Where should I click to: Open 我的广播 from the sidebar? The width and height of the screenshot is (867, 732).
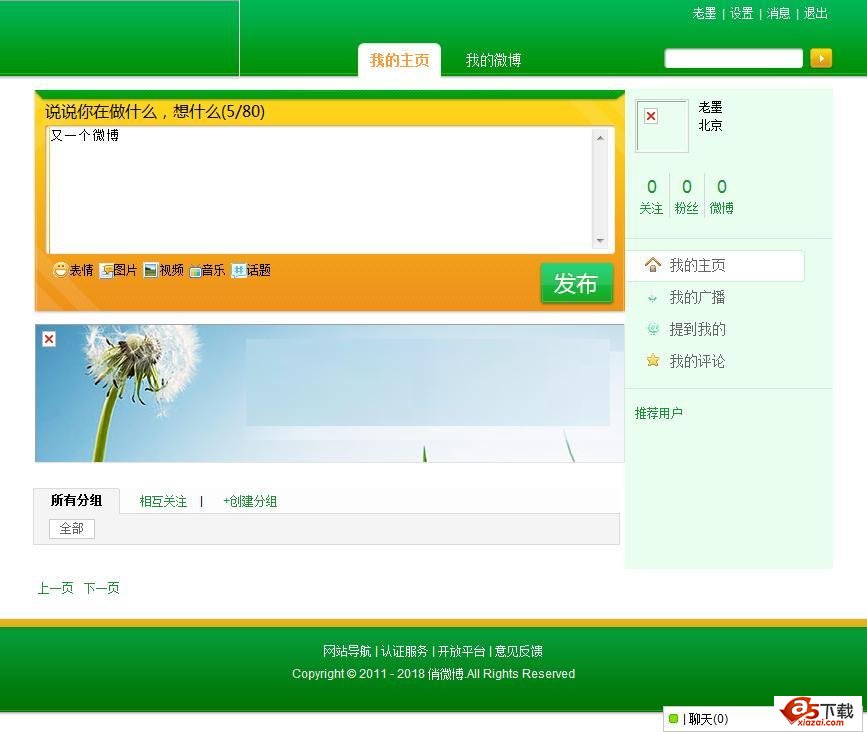(x=697, y=298)
